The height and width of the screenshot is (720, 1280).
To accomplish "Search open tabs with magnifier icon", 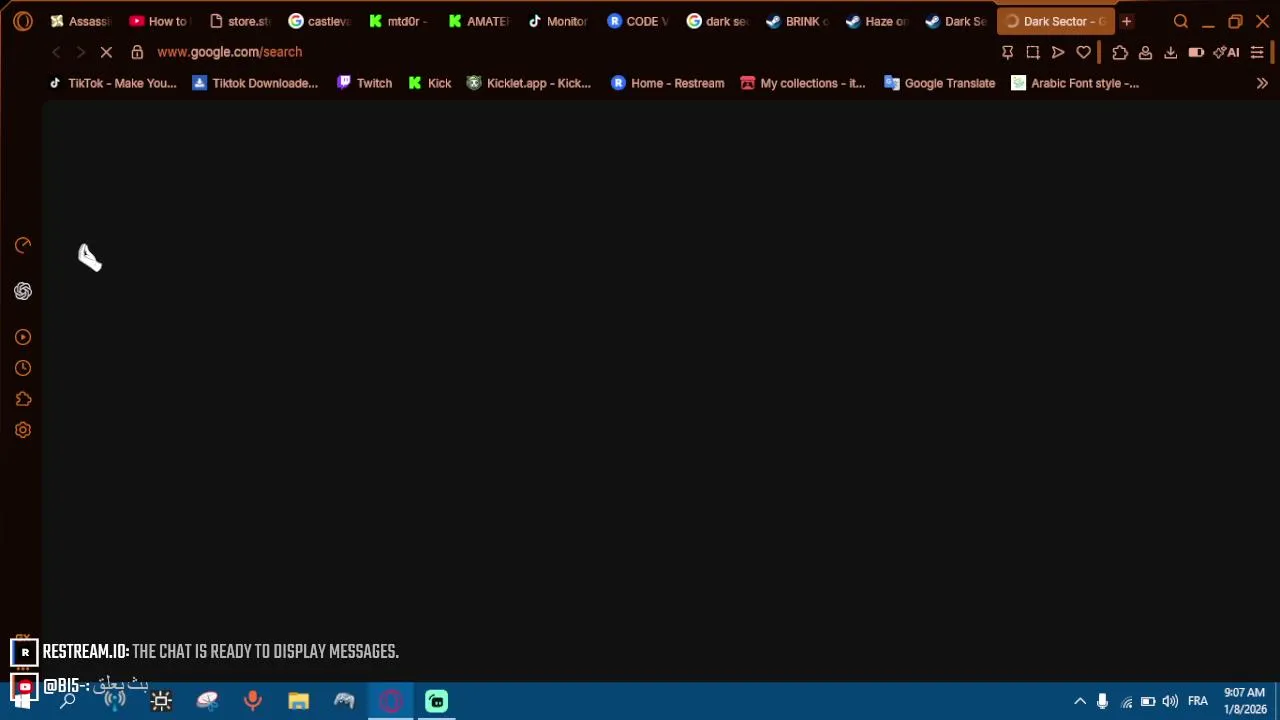I will (x=1181, y=21).
